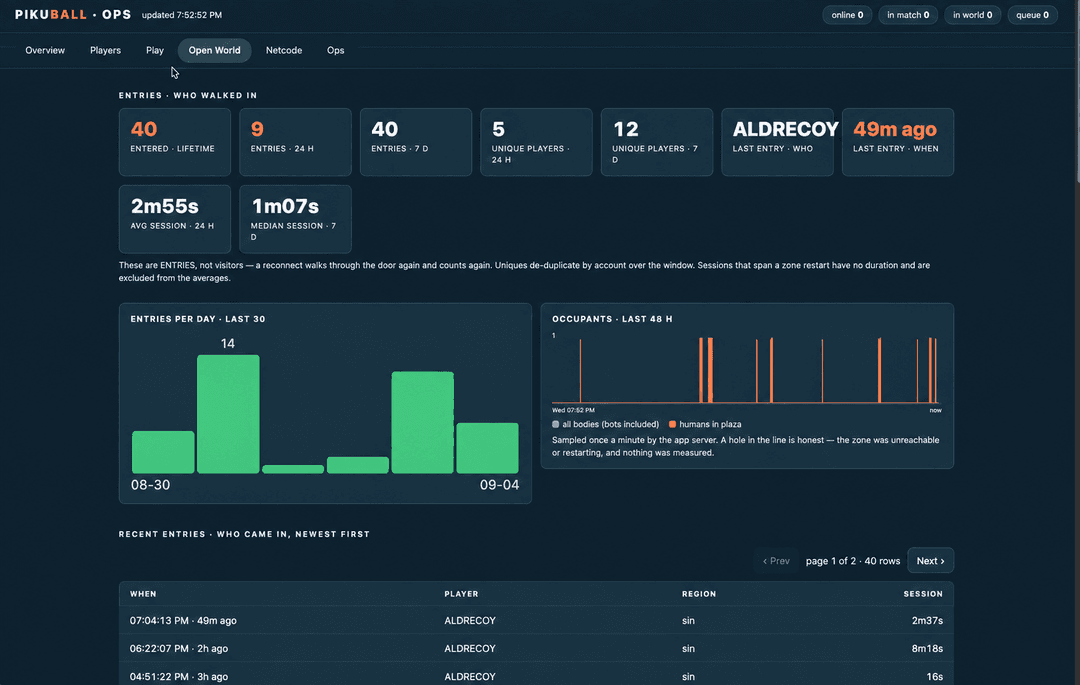Click the orange humans in plaza swatch

point(672,424)
